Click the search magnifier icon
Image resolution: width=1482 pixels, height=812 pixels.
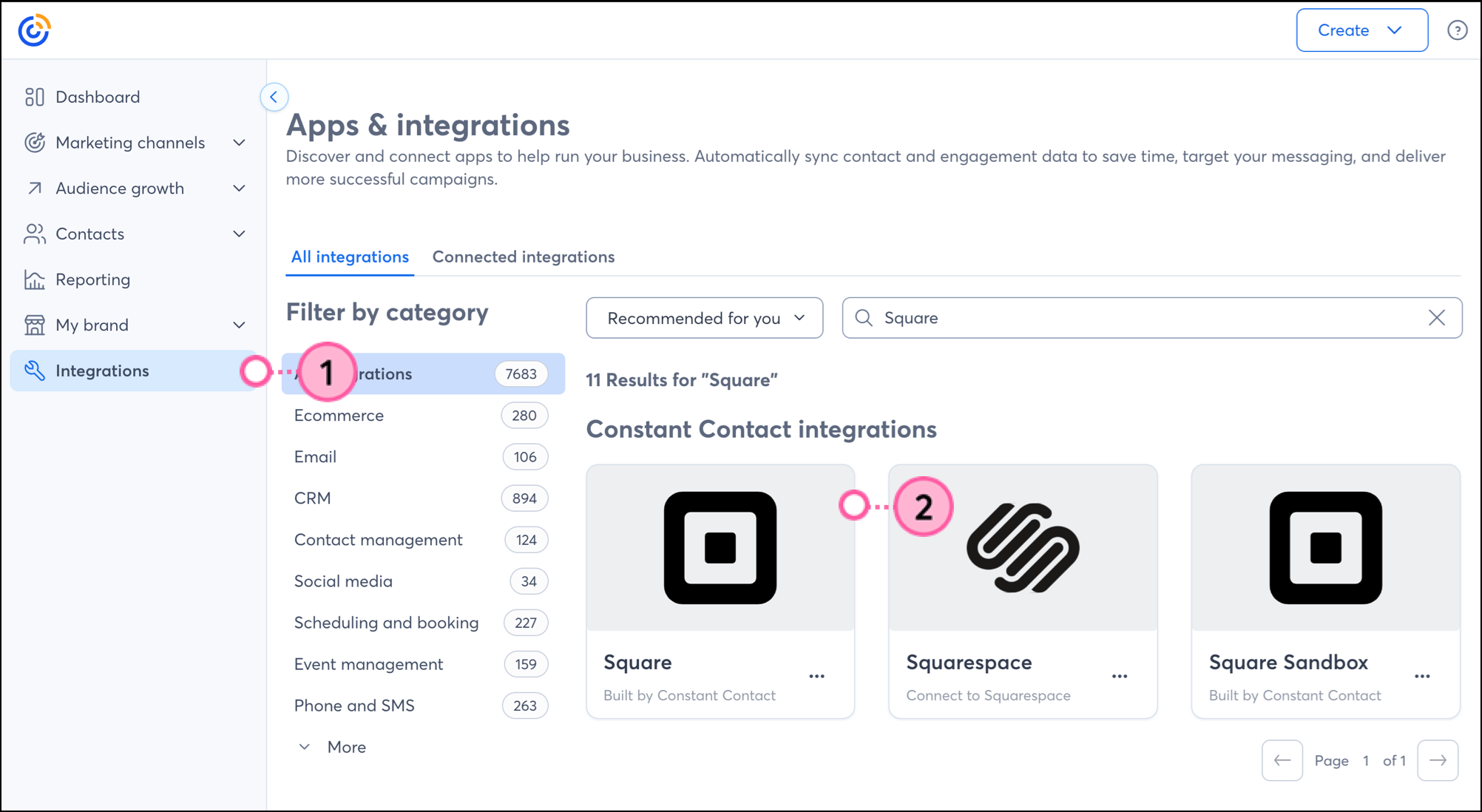pos(863,318)
